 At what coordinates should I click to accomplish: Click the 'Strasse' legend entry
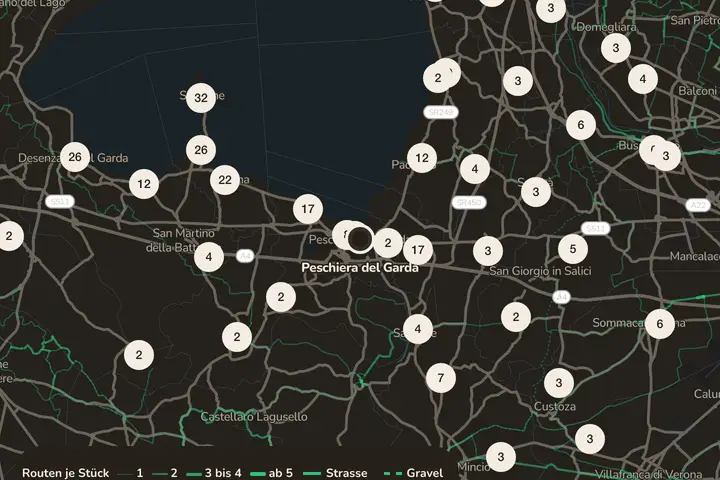(x=335, y=473)
